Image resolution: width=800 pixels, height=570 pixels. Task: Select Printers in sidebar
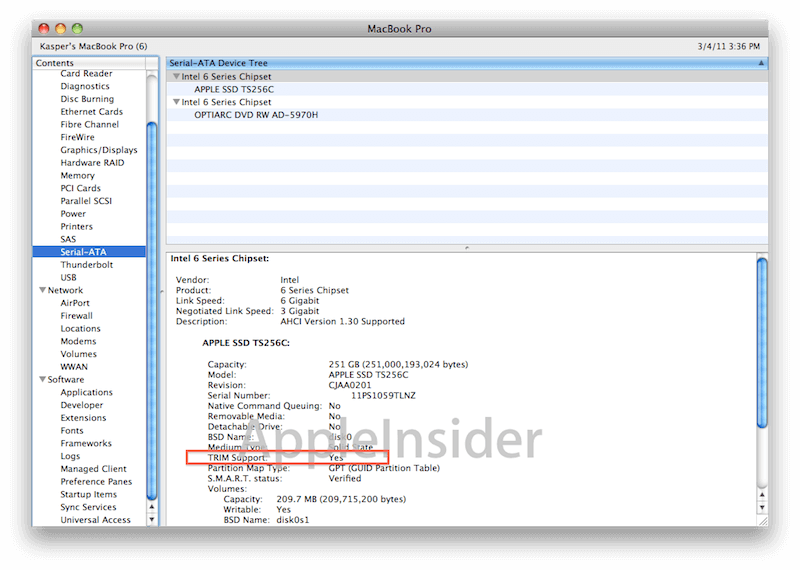pyautogui.click(x=77, y=227)
